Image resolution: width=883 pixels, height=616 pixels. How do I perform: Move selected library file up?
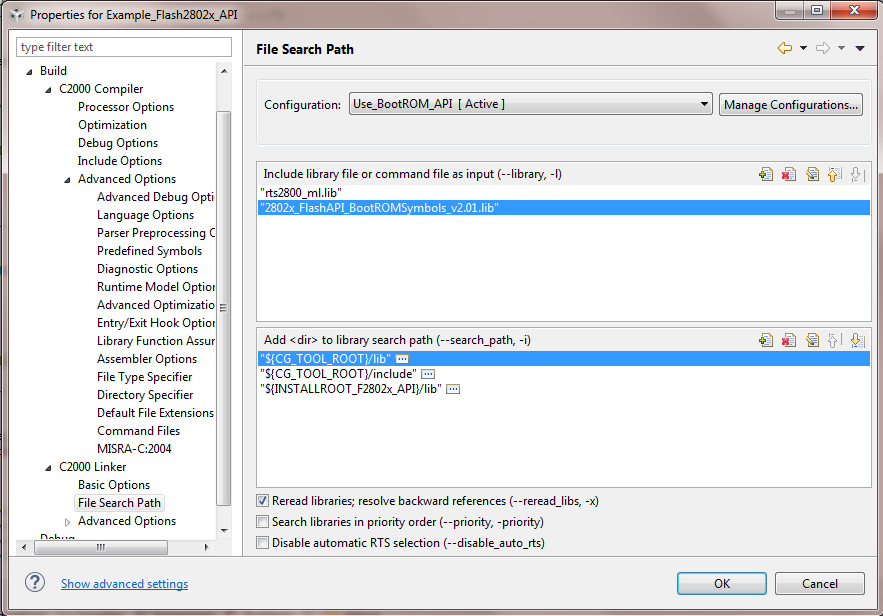point(833,174)
